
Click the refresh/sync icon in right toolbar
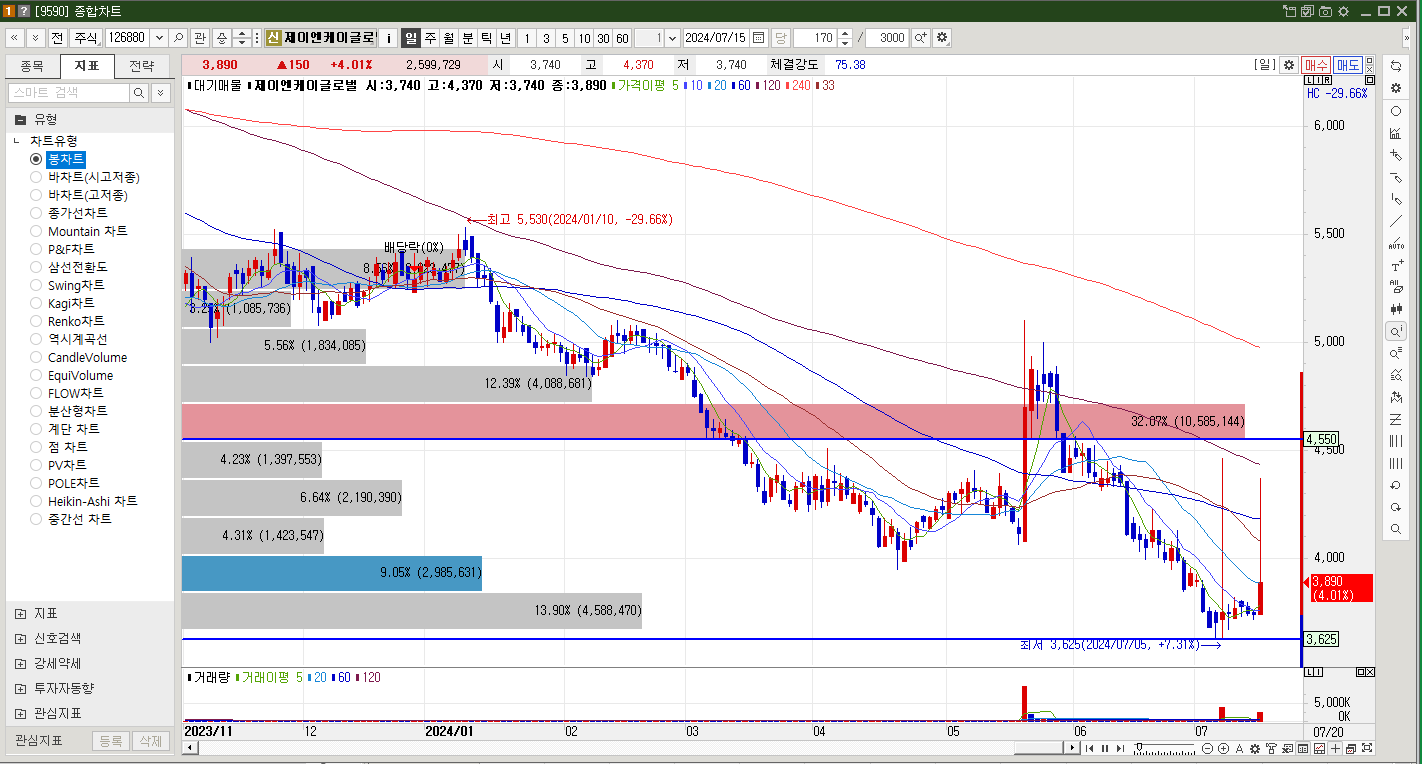pos(1396,66)
